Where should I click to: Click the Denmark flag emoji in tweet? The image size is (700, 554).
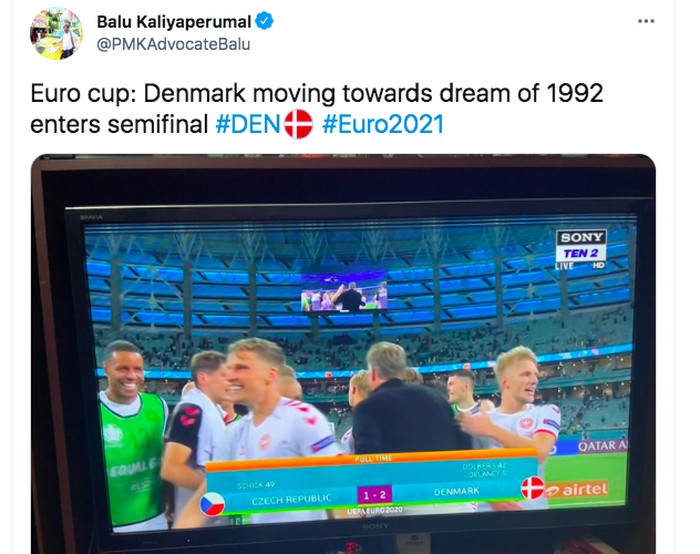pyautogui.click(x=298, y=124)
